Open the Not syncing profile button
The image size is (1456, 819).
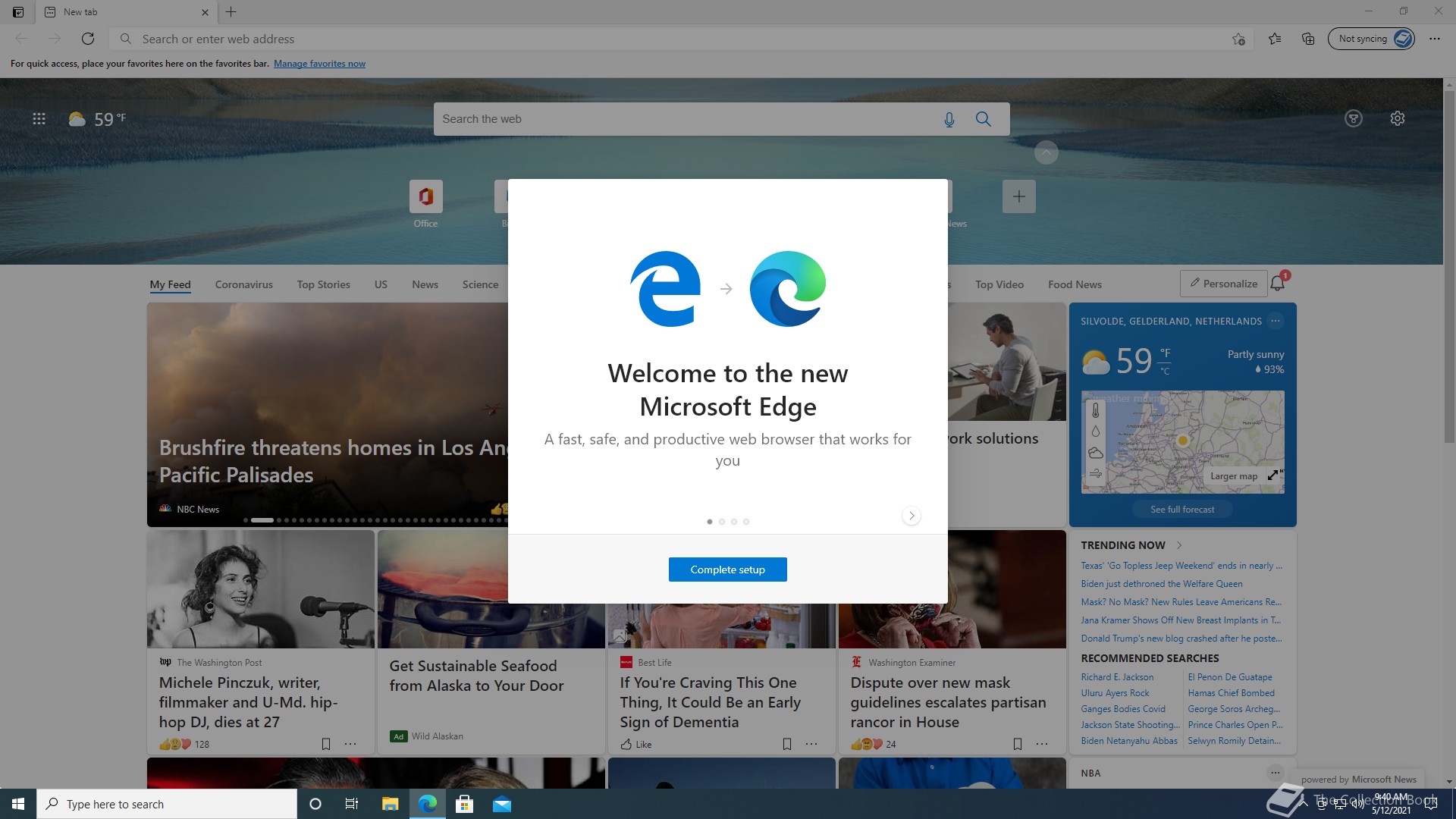[x=1371, y=39]
